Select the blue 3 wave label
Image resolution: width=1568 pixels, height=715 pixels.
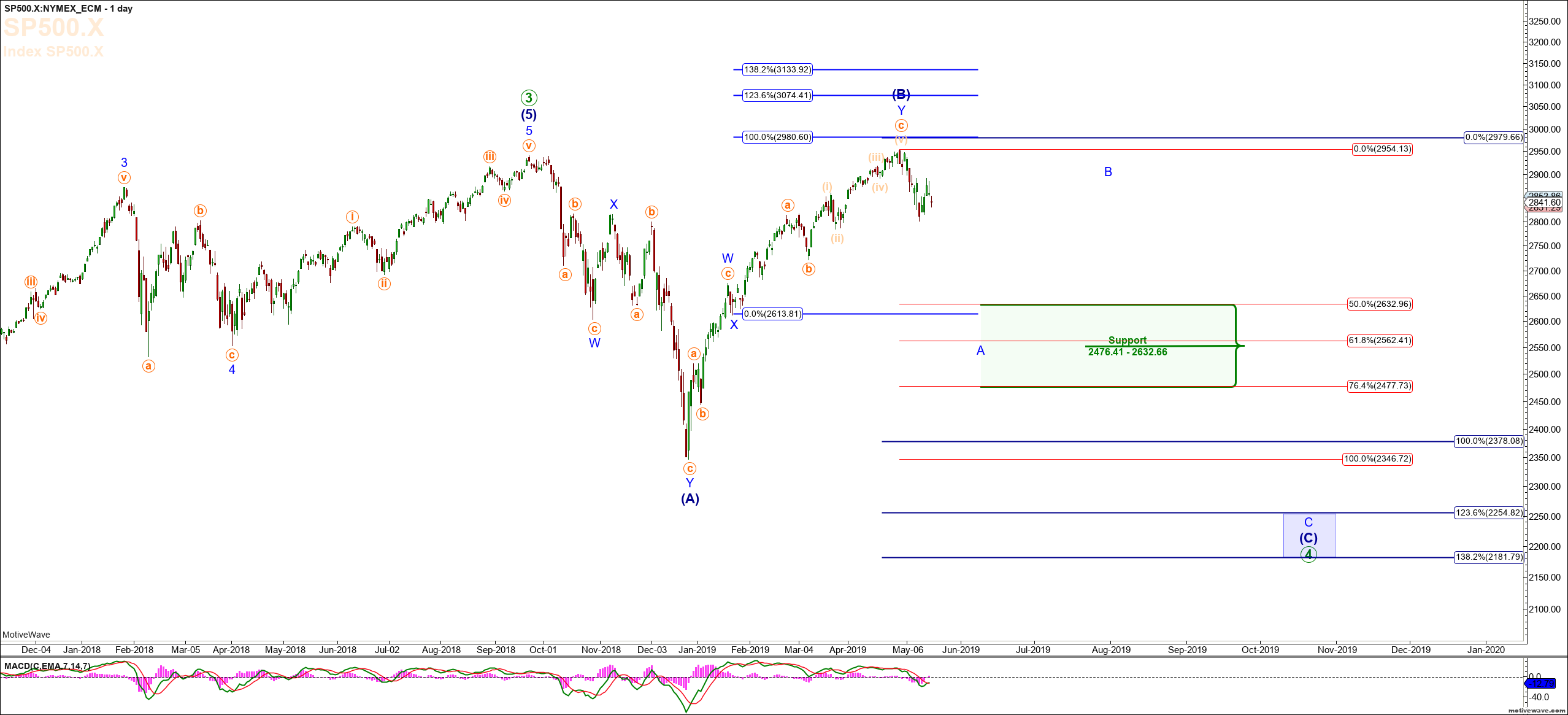click(124, 163)
